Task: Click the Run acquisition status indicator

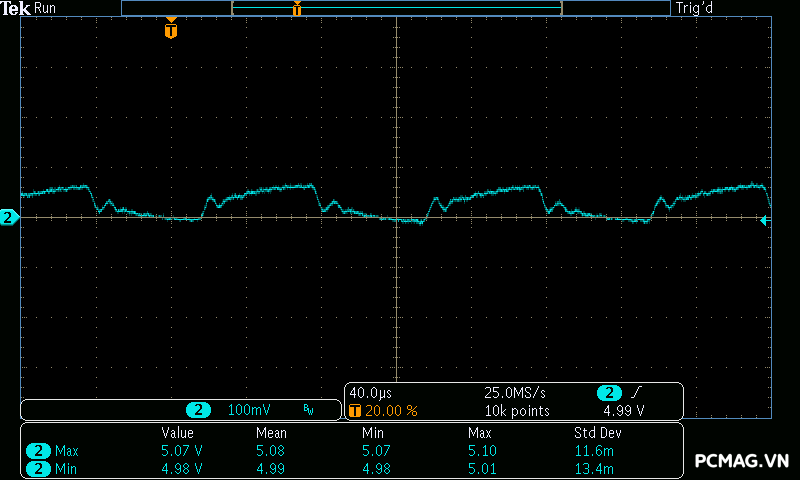Action: point(45,8)
